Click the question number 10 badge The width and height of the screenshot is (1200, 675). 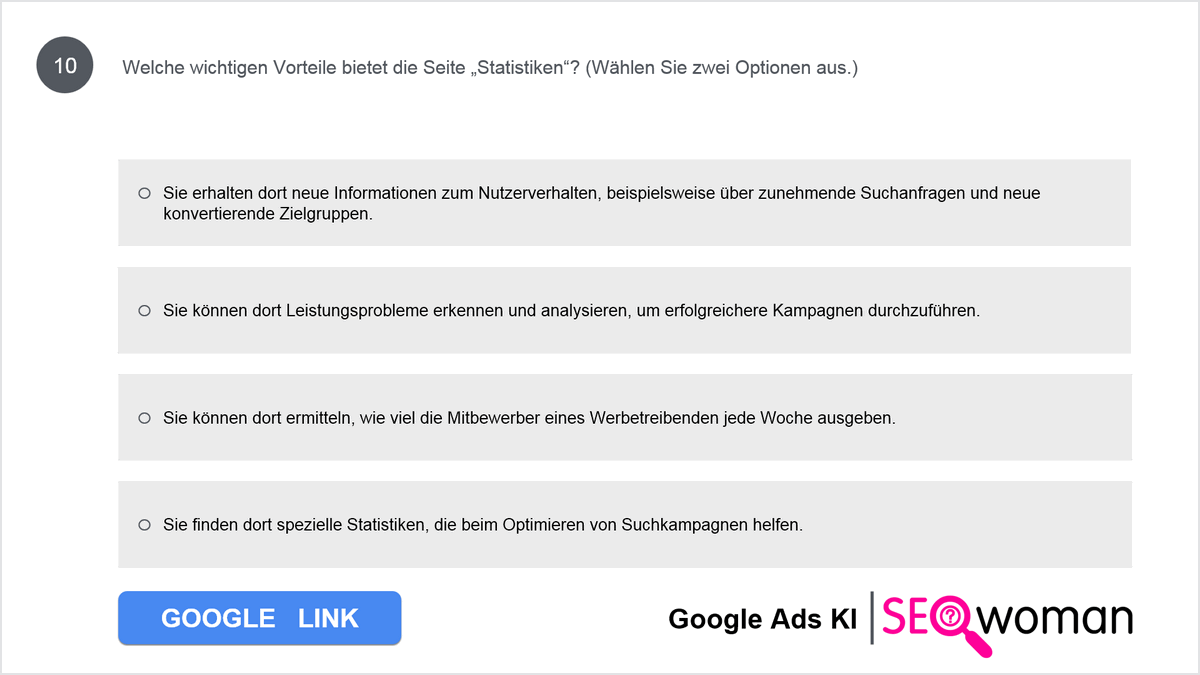(65, 67)
